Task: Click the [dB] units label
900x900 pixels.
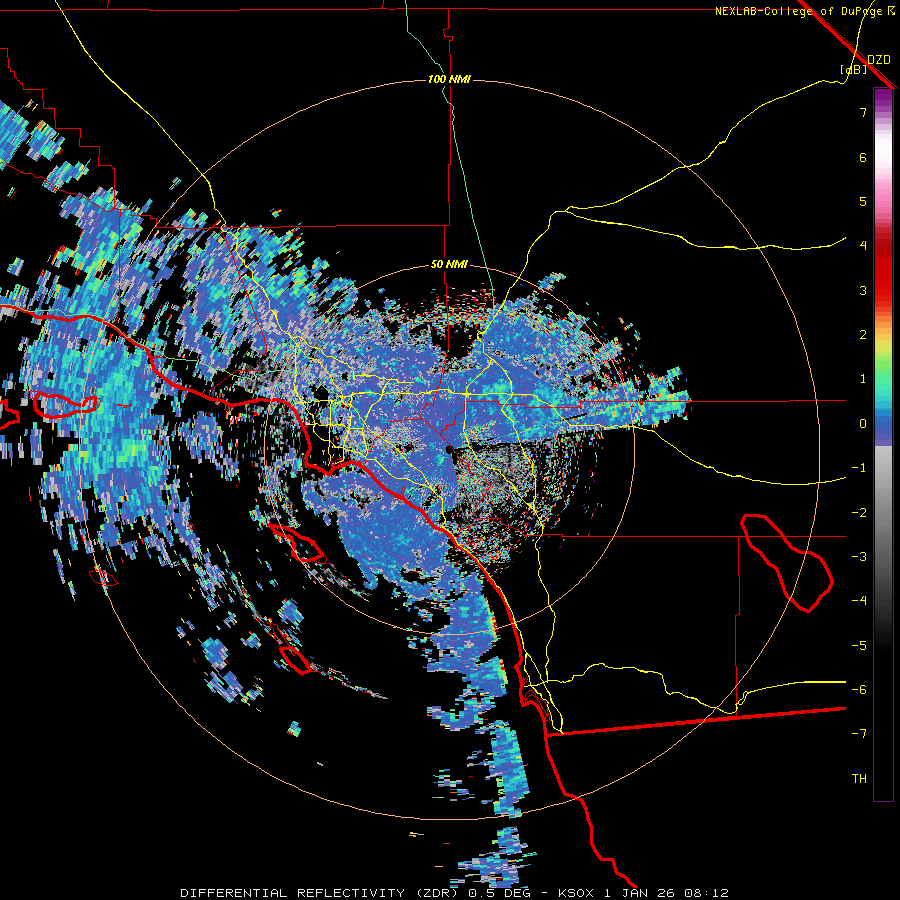Action: coord(854,70)
